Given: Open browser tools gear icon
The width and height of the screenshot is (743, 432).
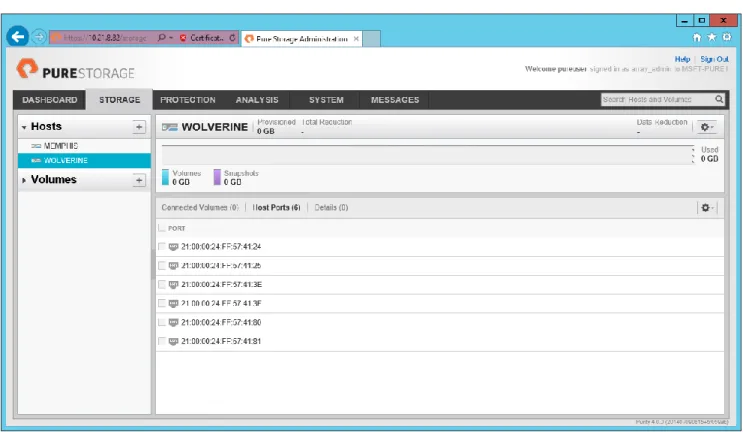Looking at the screenshot, I should coord(727,37).
